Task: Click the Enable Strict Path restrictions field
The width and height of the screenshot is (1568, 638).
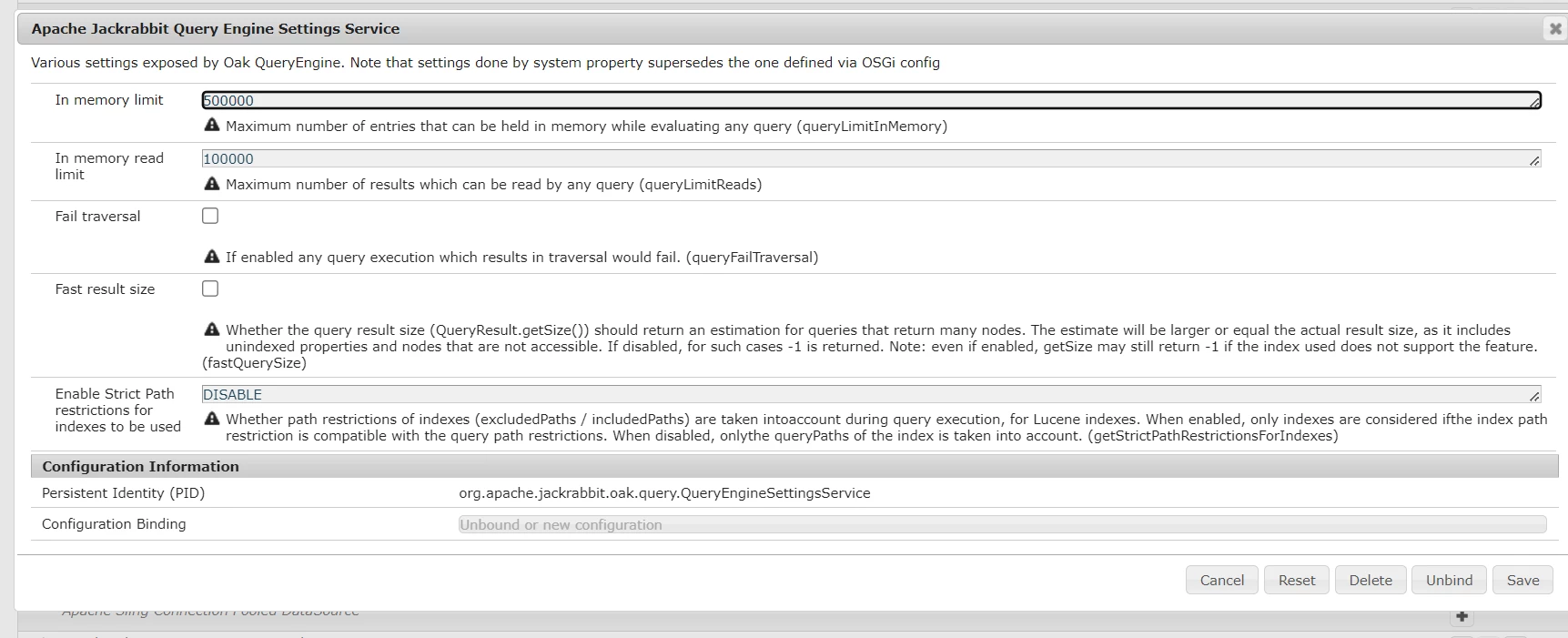Action: point(871,394)
